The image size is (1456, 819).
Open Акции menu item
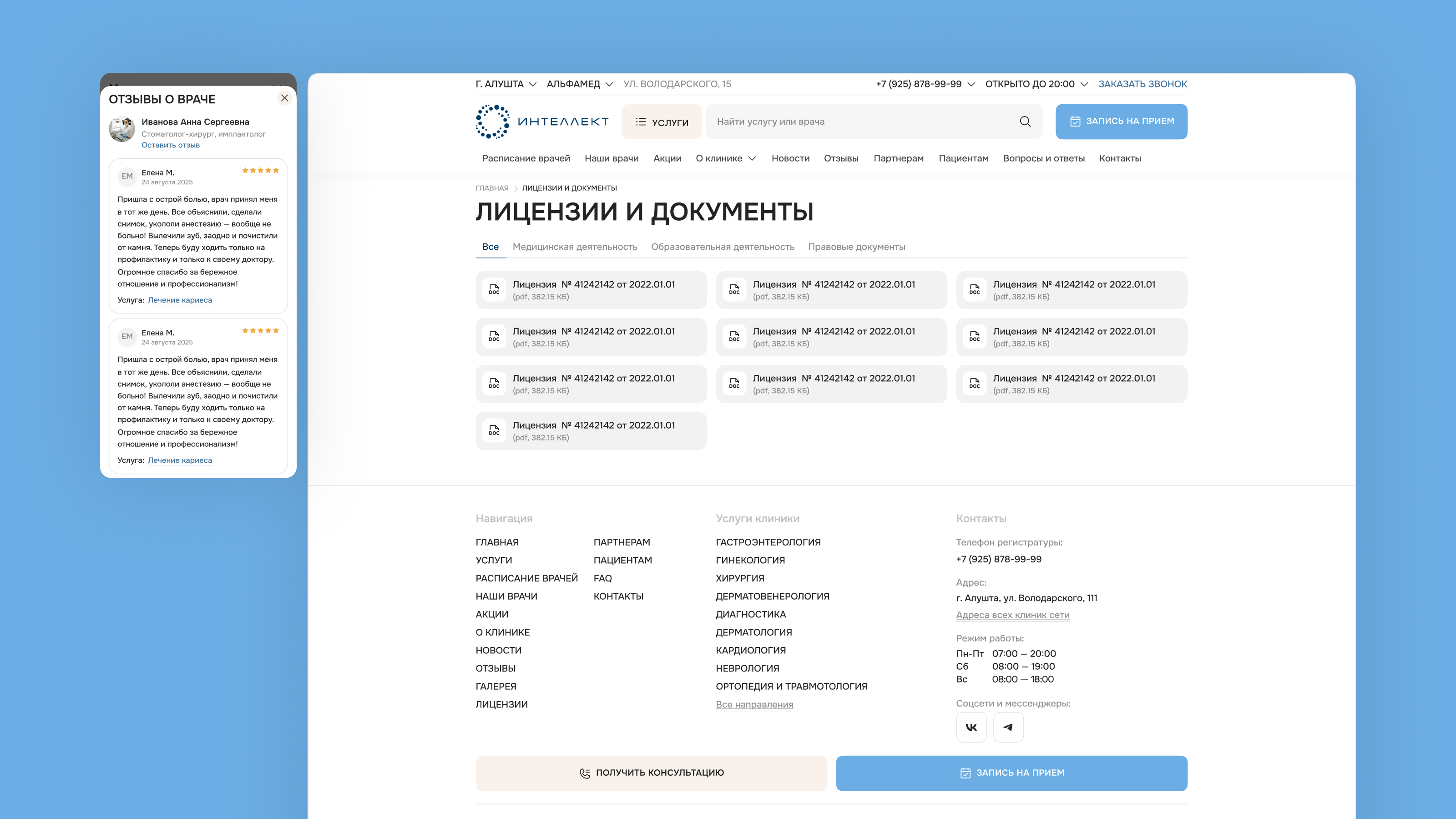click(667, 159)
